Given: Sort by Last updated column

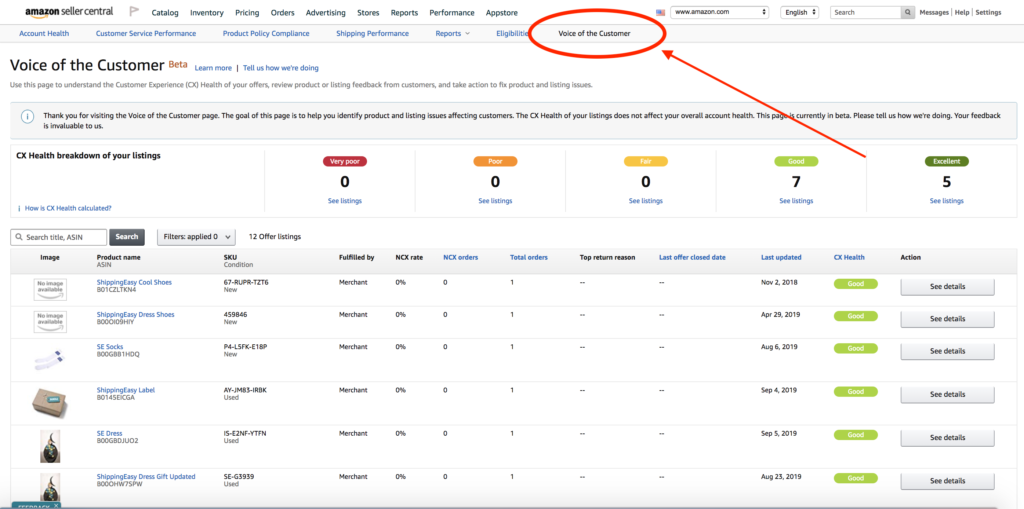Looking at the screenshot, I should click(x=781, y=257).
